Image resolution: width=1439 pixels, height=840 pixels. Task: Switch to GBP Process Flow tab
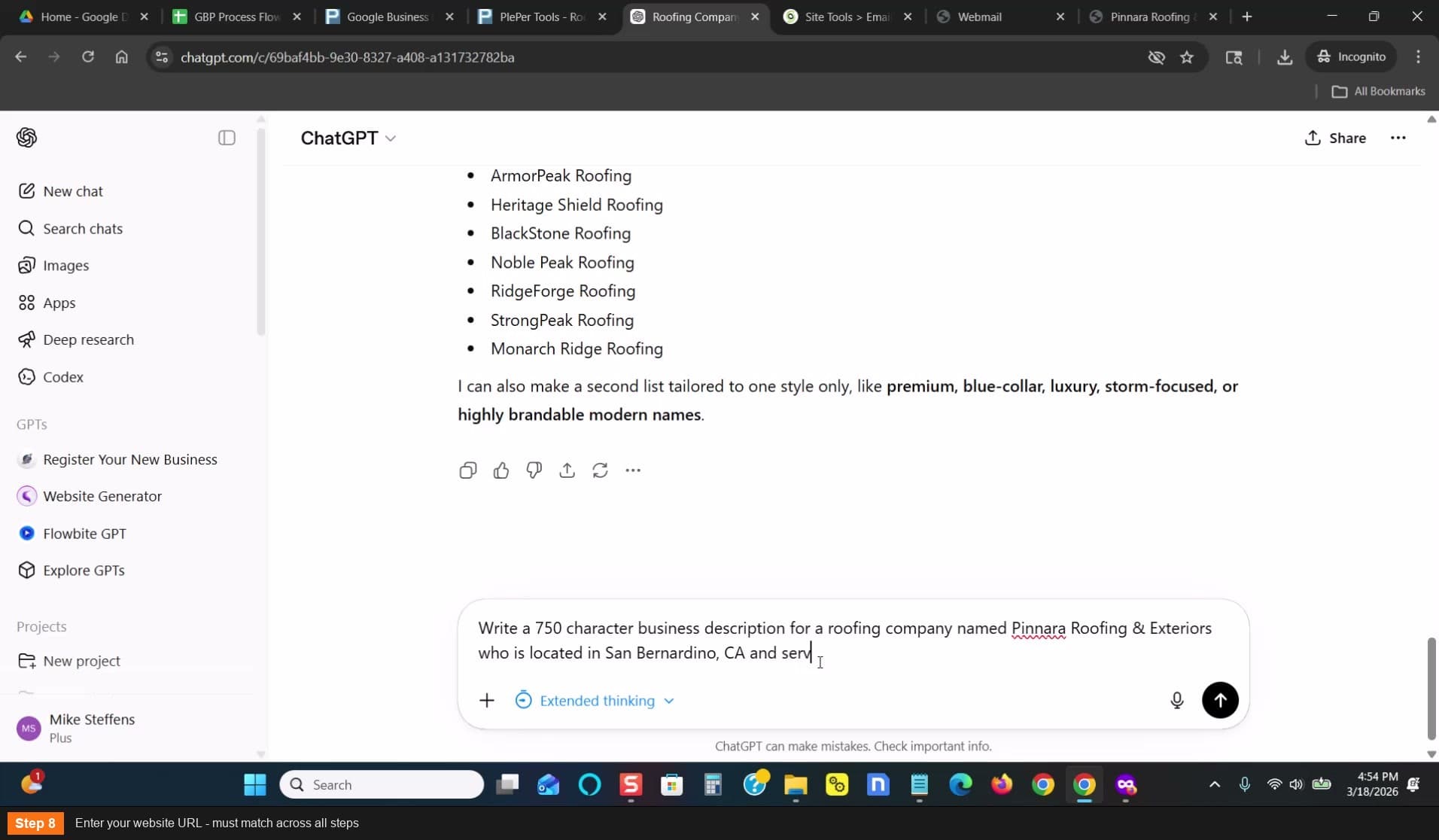[237, 17]
